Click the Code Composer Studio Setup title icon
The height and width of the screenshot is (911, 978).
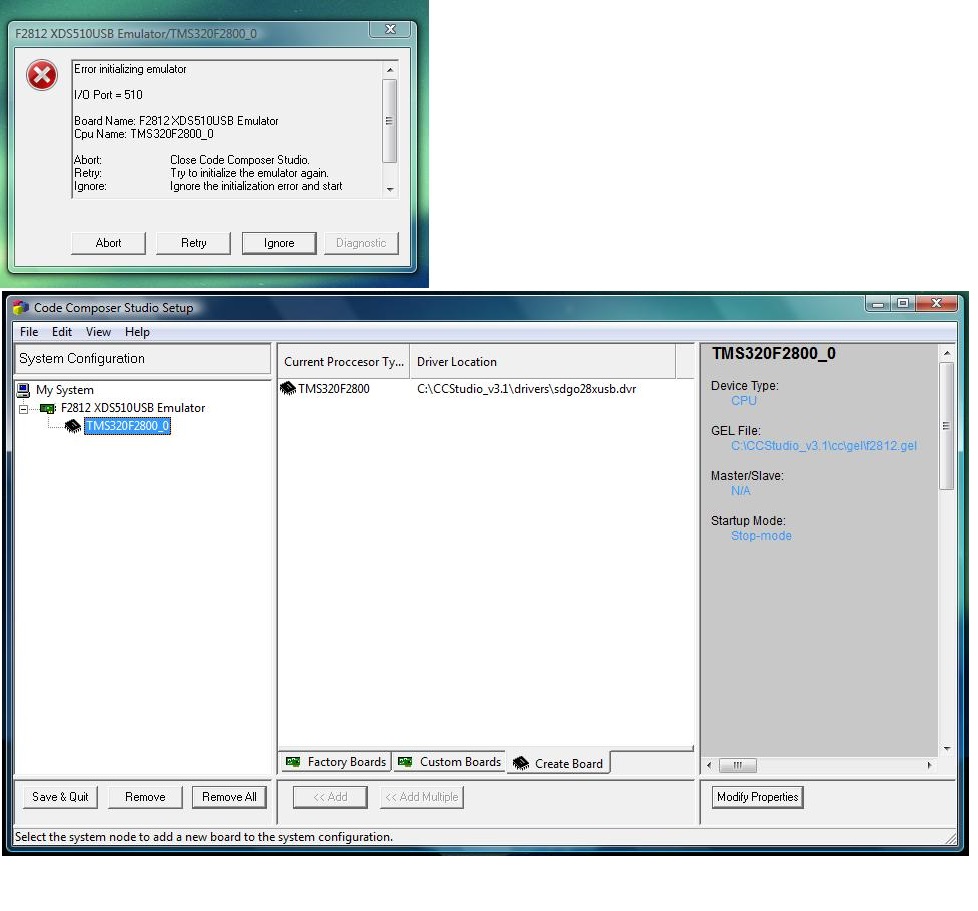(x=21, y=307)
